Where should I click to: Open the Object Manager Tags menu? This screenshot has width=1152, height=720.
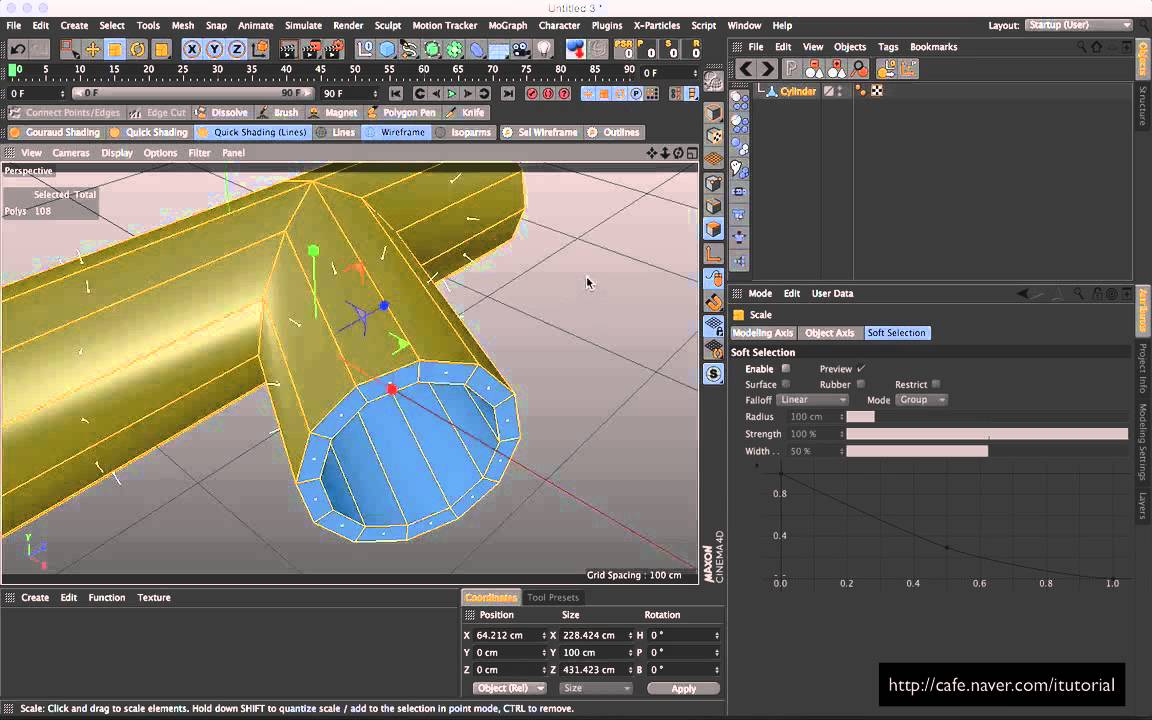[888, 46]
